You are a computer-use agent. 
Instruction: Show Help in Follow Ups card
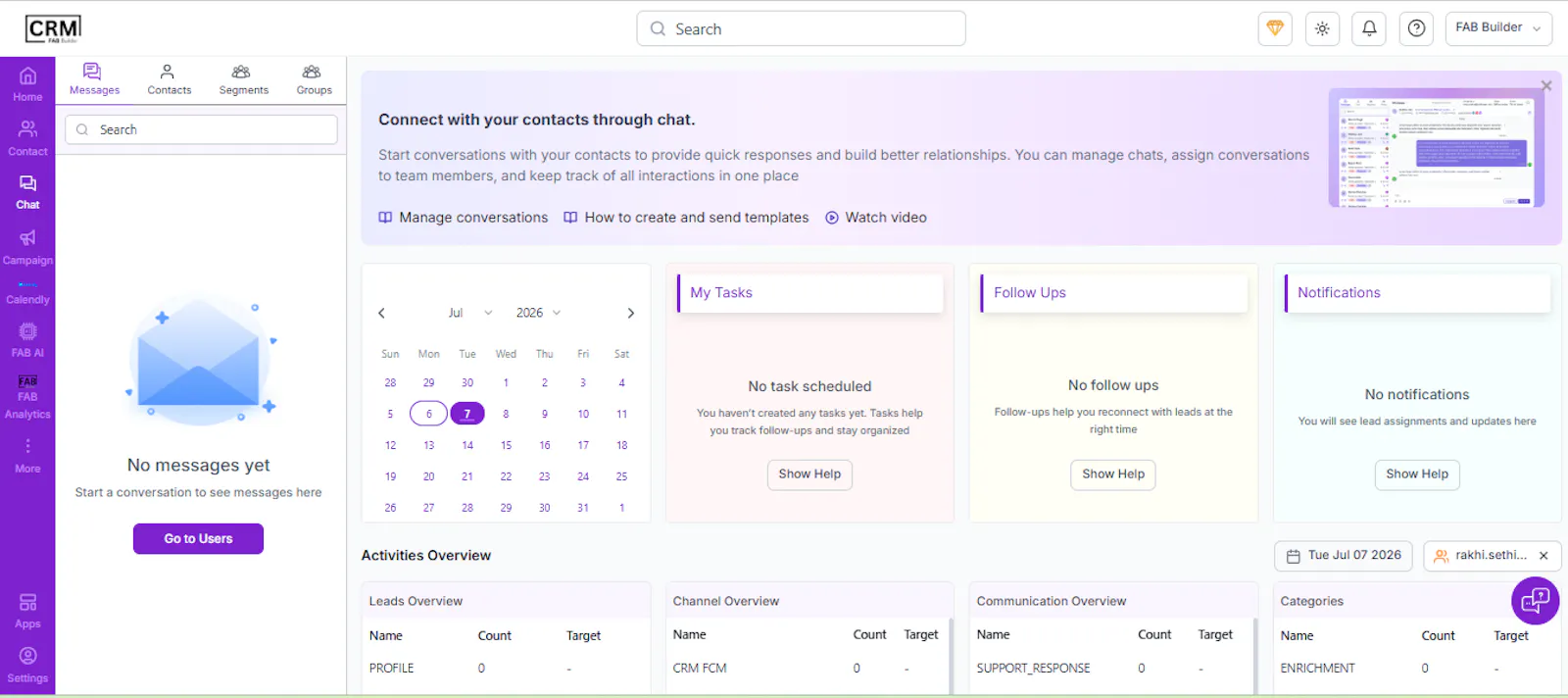point(1113,474)
